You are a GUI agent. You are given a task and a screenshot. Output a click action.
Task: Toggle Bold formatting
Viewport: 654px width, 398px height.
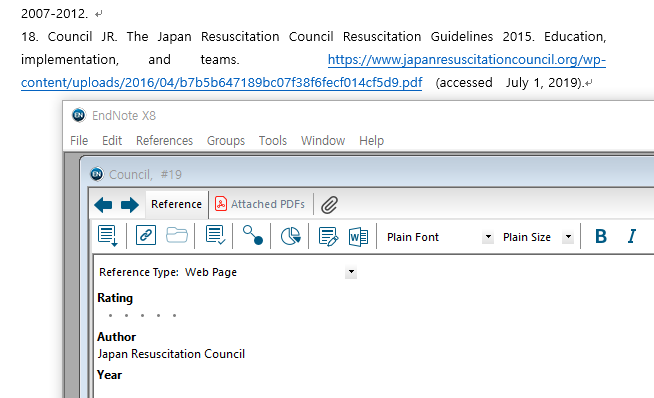[601, 236]
